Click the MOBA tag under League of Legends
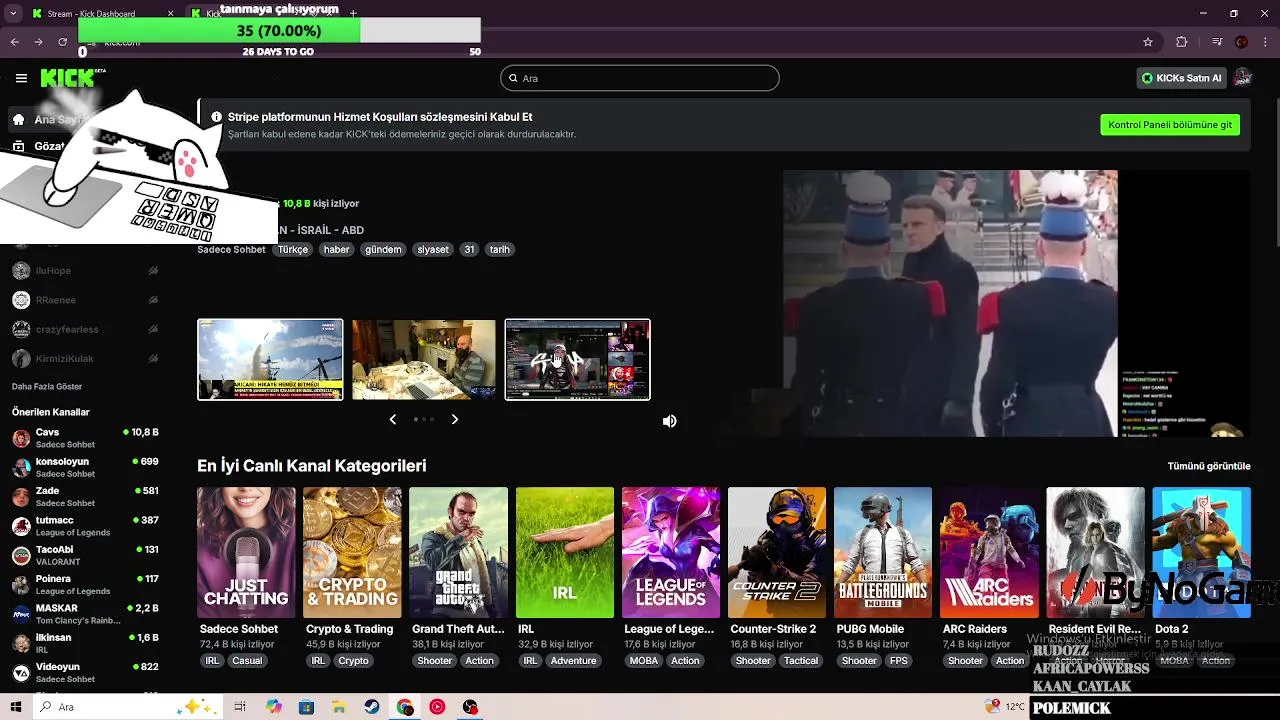 click(x=644, y=661)
